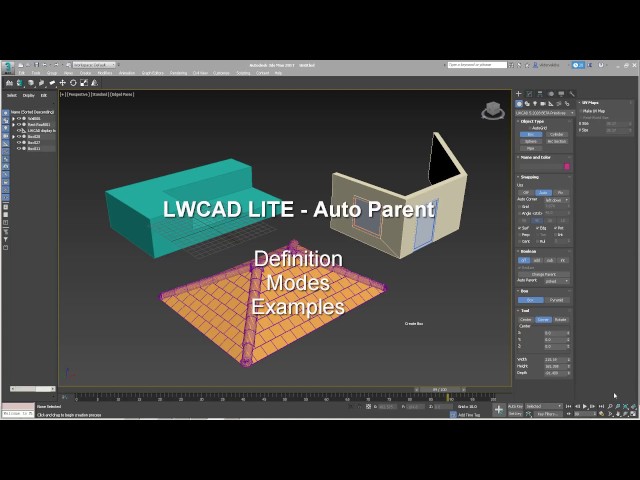Click the first icon in the main toolbar
Viewport: 640px width, 480px height.
pos(9,83)
